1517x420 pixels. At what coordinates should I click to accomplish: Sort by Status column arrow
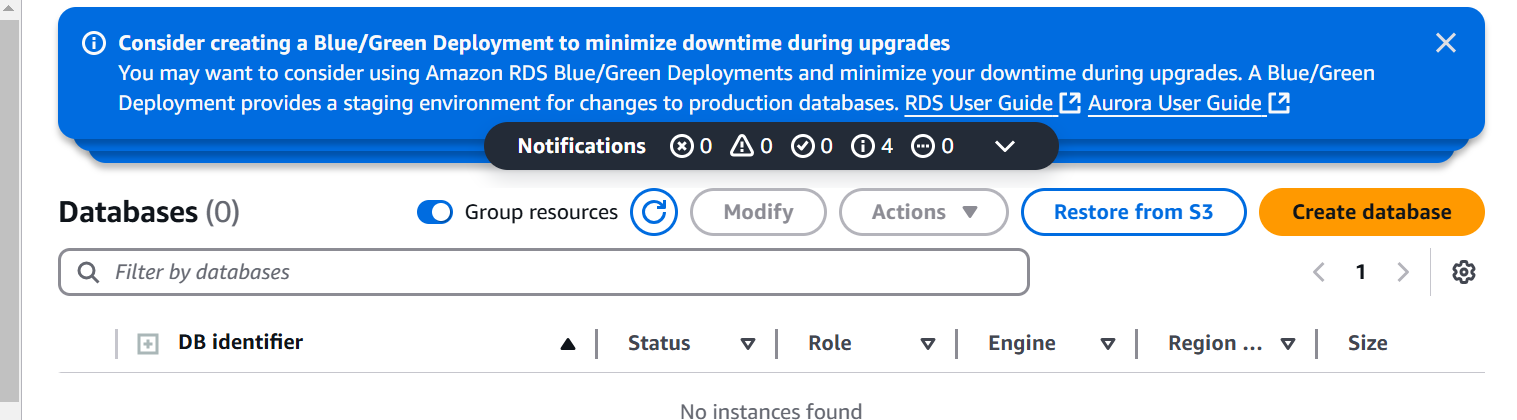(747, 344)
